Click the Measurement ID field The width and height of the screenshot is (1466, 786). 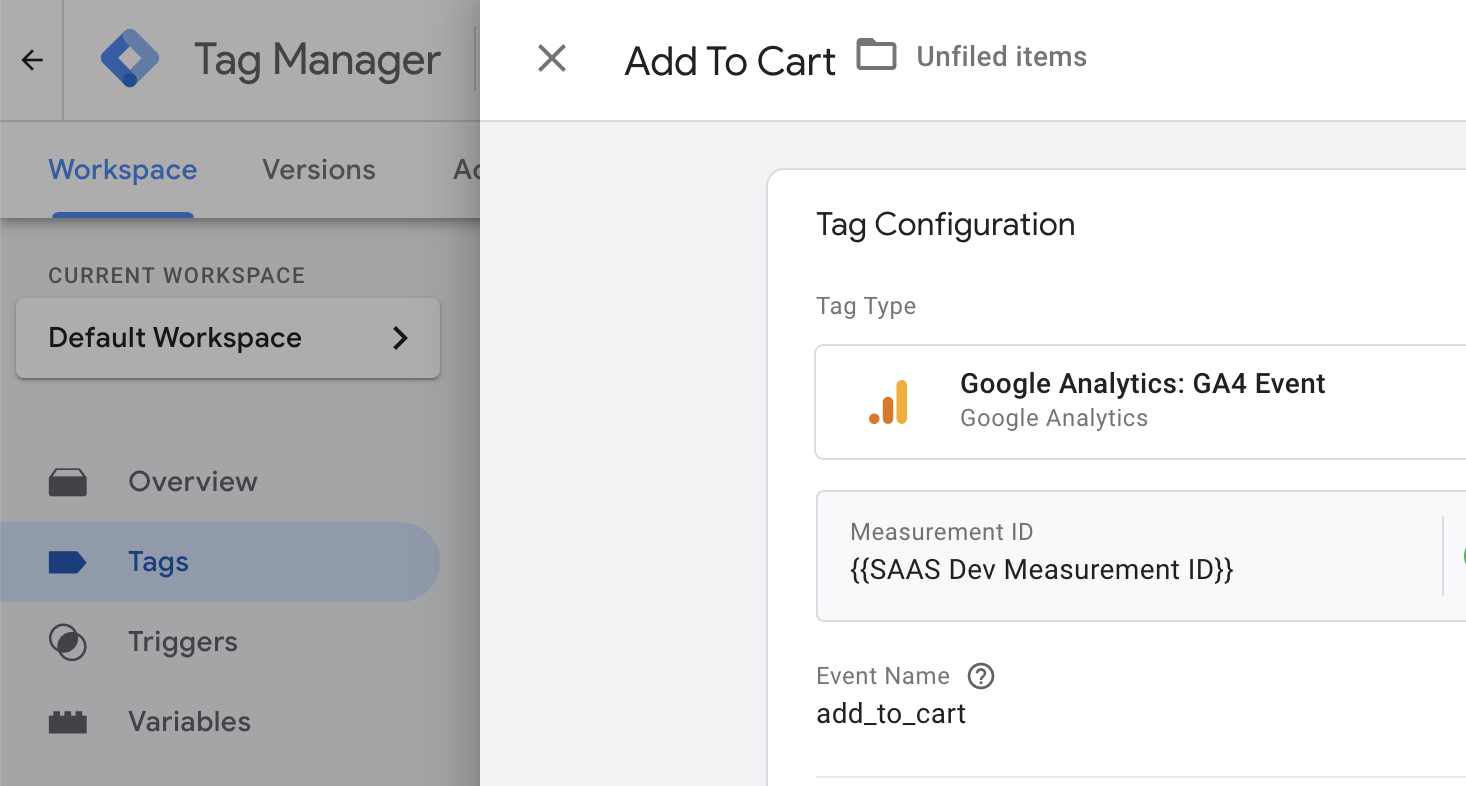click(1141, 556)
